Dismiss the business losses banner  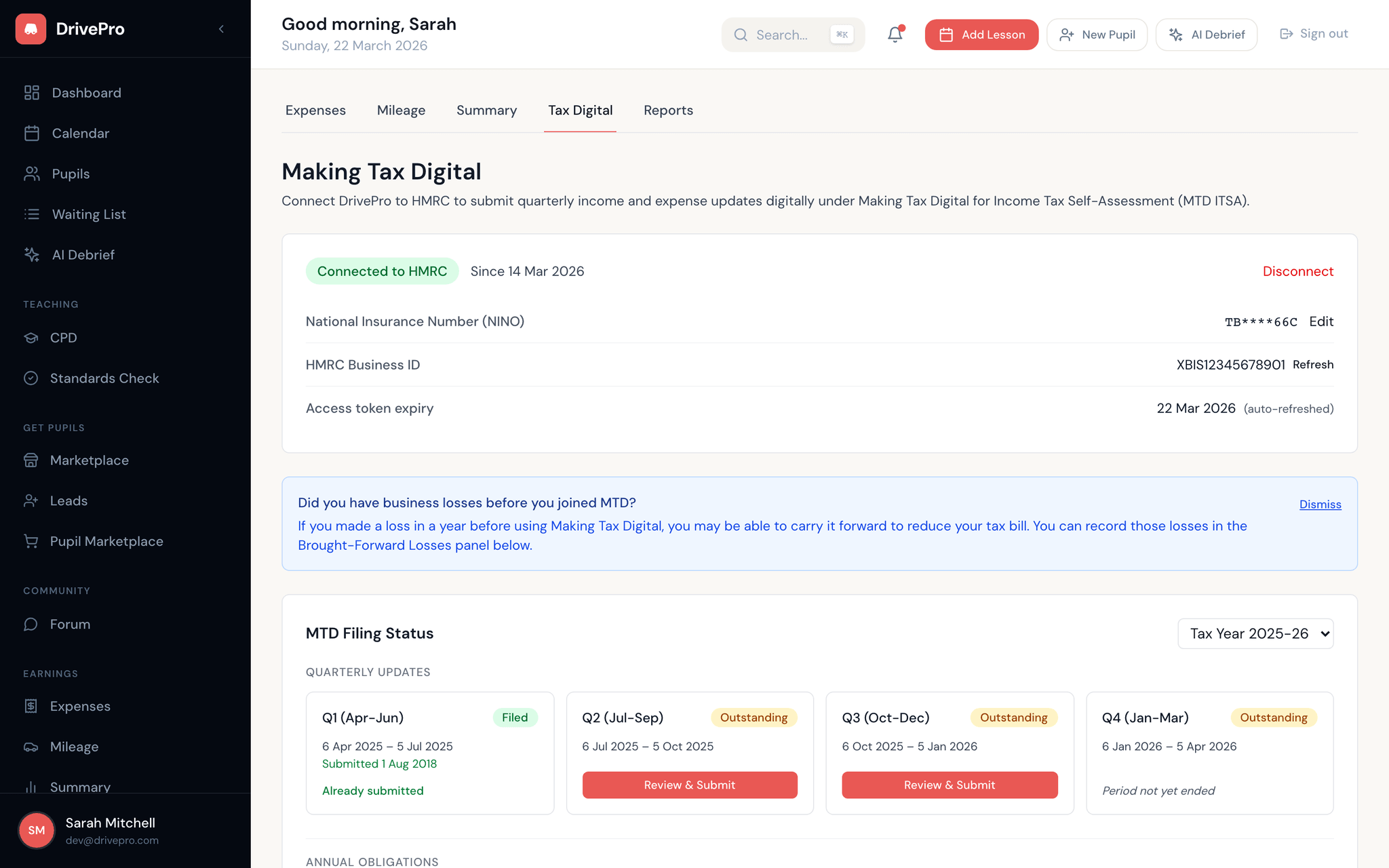1319,504
